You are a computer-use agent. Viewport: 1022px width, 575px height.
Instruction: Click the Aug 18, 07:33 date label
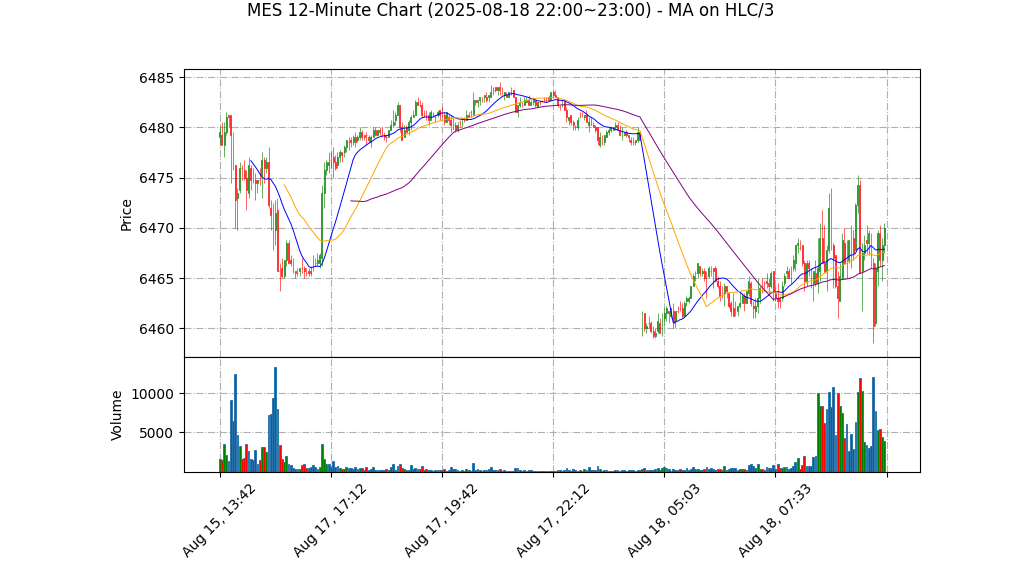pyautogui.click(x=774, y=520)
